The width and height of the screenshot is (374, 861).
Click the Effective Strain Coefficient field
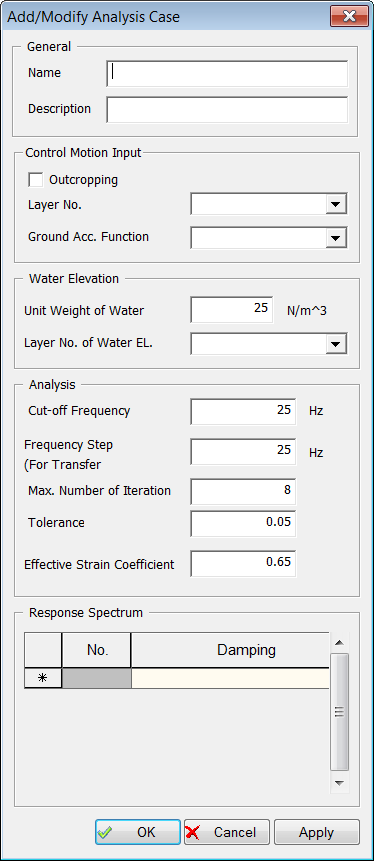tap(243, 563)
